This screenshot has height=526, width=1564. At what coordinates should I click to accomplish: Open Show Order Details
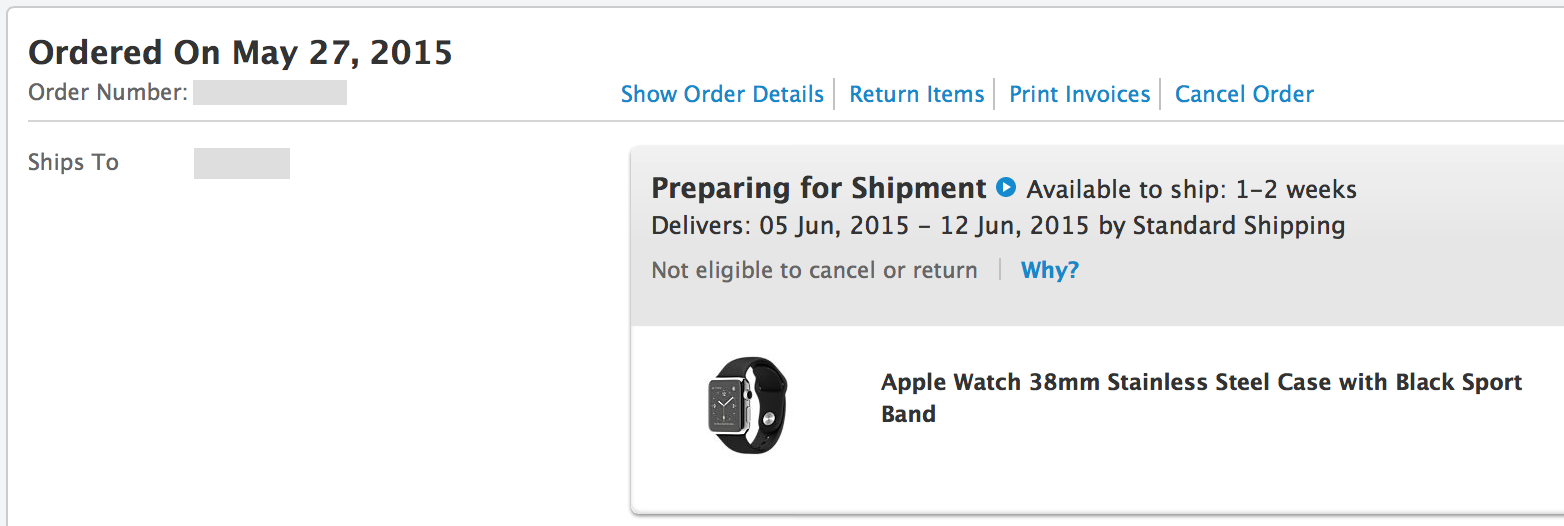(722, 94)
